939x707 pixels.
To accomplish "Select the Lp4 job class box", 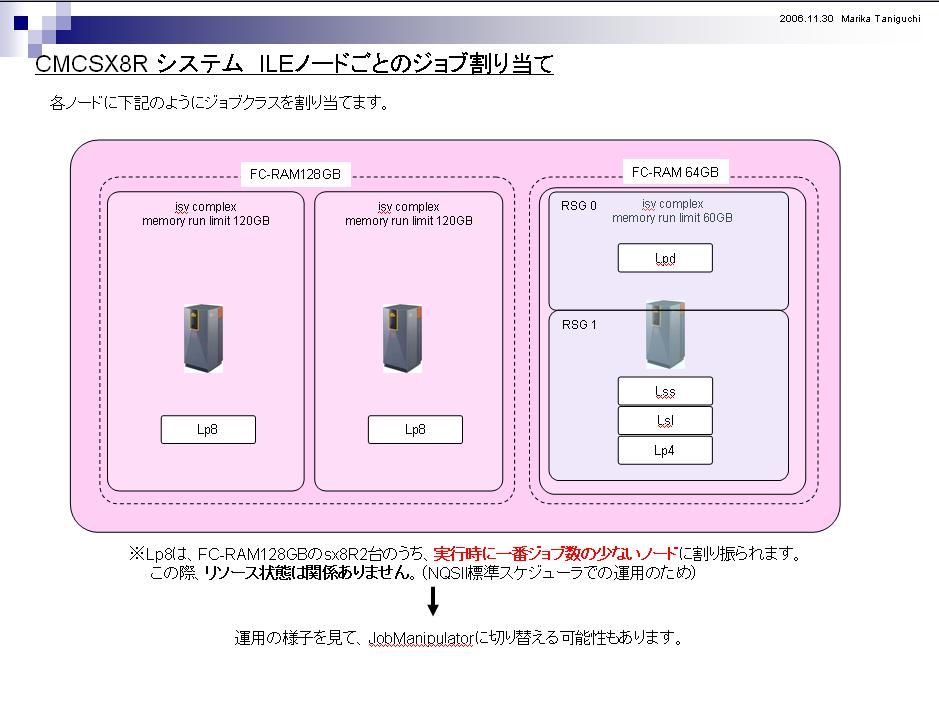I will 665,450.
